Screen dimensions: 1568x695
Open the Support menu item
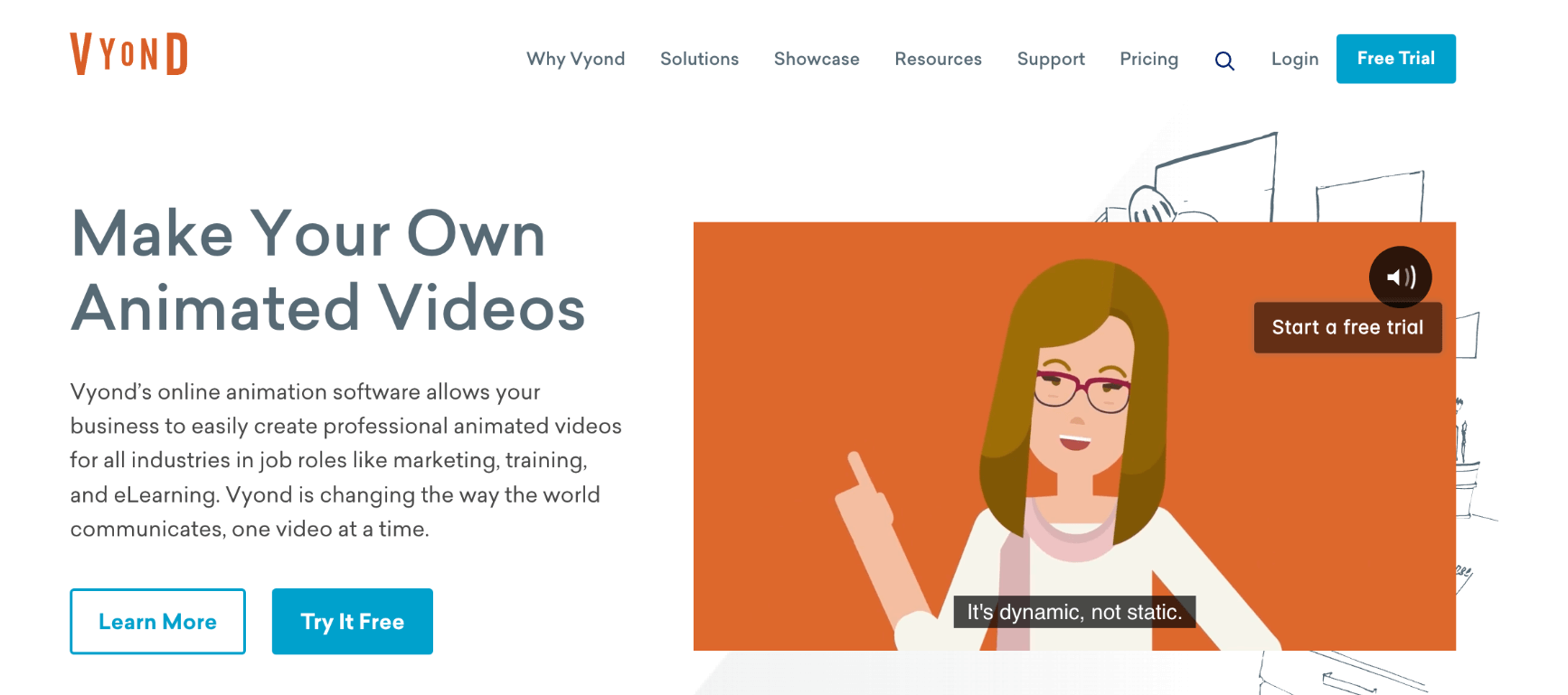1051,59
